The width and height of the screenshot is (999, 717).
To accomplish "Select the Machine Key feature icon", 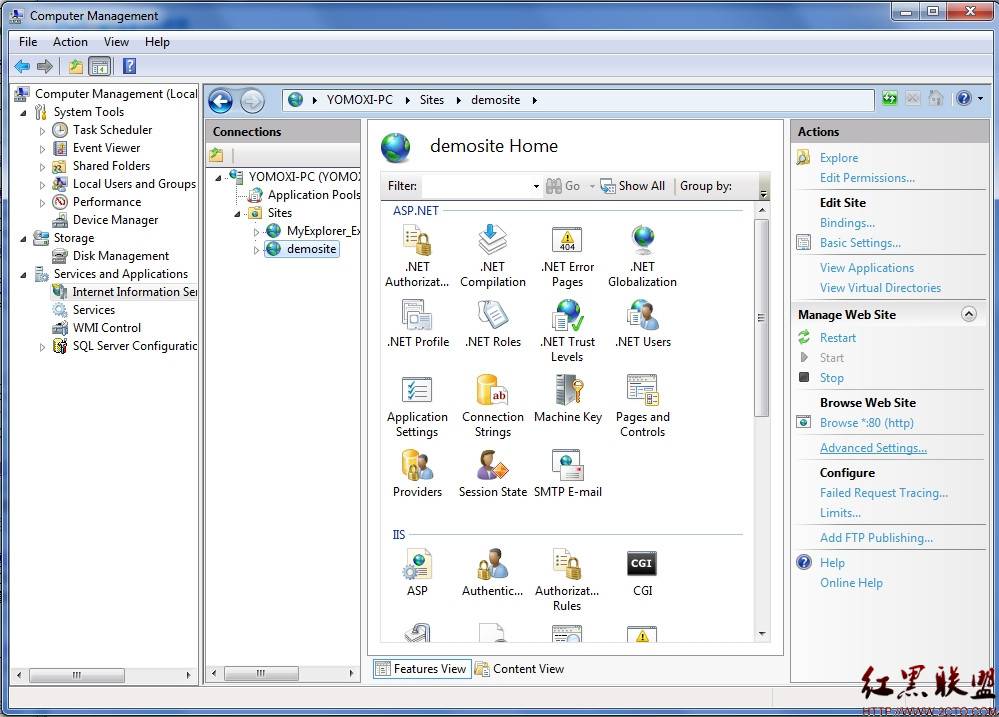I will [x=567, y=391].
